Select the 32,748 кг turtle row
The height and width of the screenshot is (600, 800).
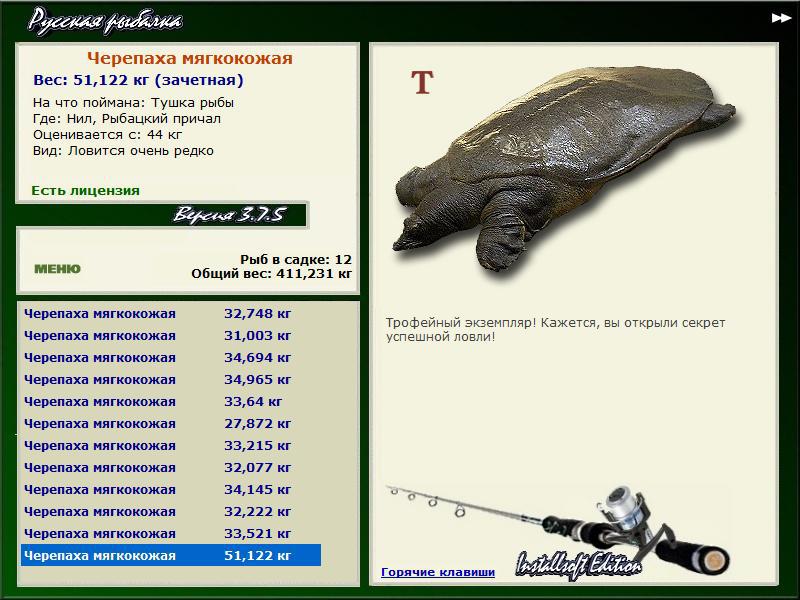coord(171,314)
